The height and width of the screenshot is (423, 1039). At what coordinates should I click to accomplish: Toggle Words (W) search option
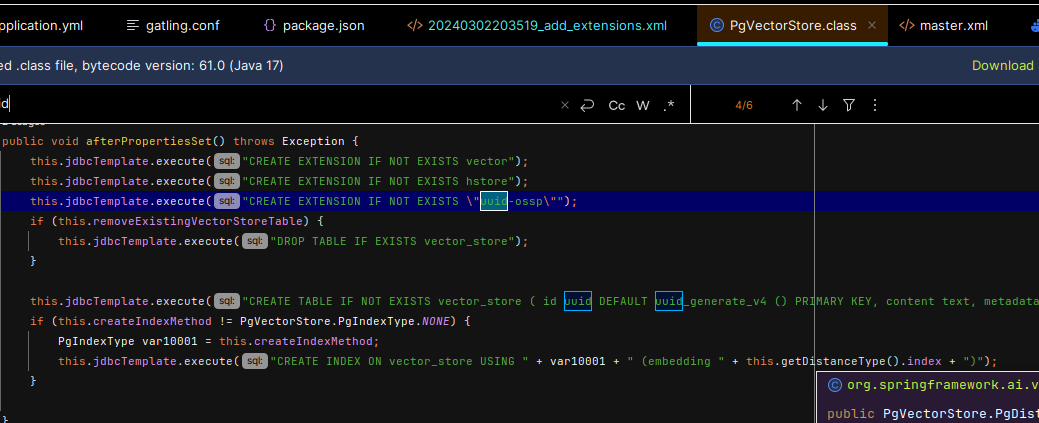coord(643,105)
